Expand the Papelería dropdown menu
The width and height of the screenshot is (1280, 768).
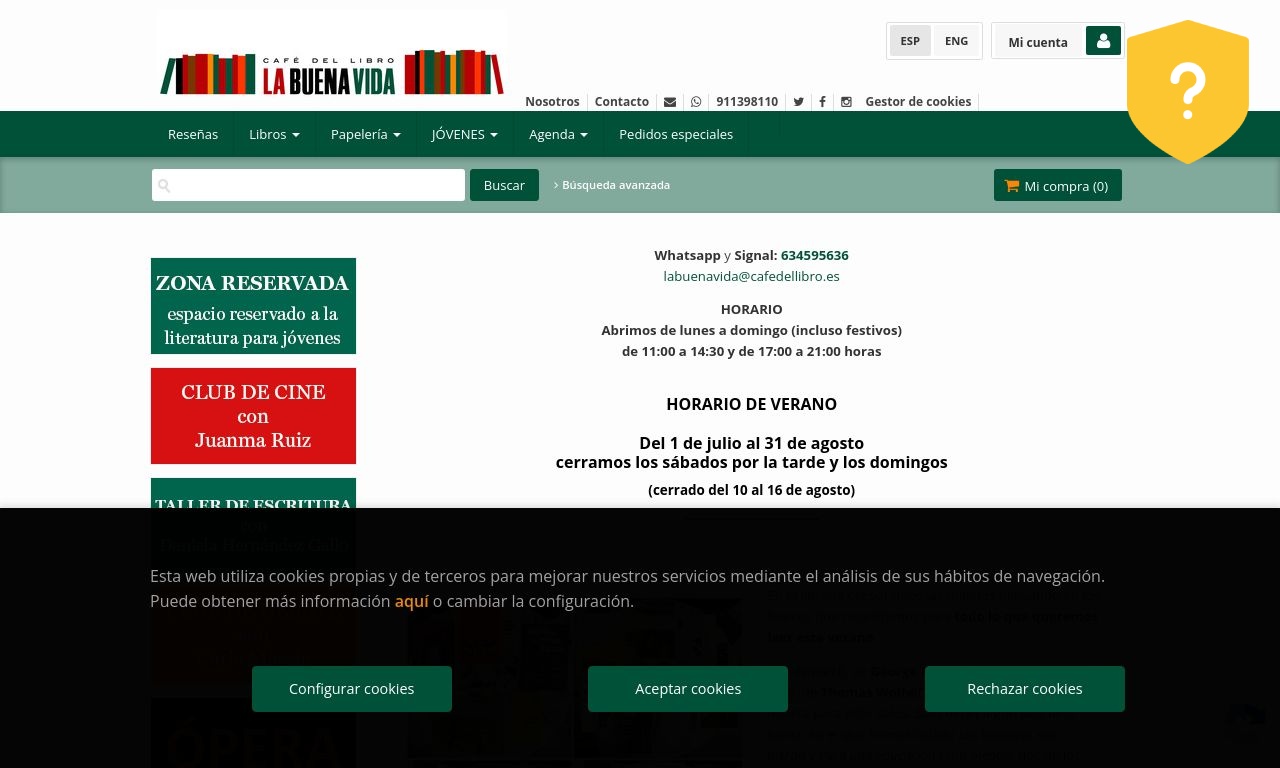click(366, 134)
